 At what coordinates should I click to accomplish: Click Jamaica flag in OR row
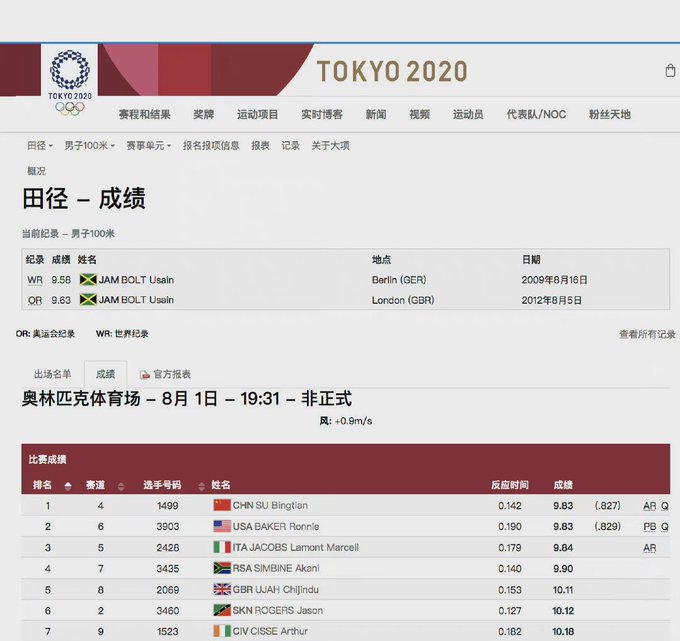pyautogui.click(x=88, y=300)
